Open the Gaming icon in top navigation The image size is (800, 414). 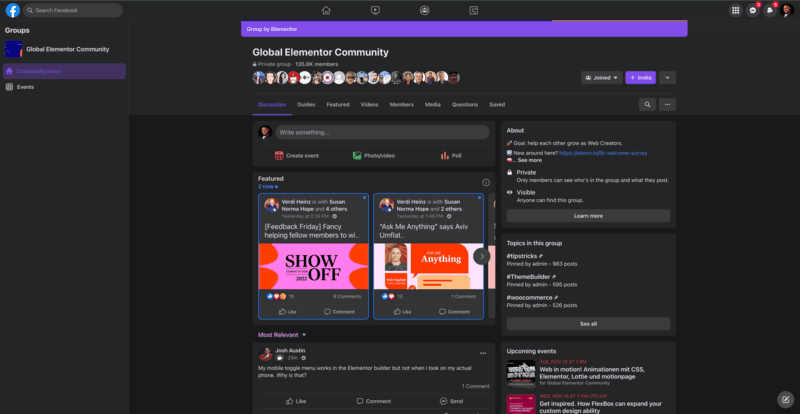[x=473, y=10]
